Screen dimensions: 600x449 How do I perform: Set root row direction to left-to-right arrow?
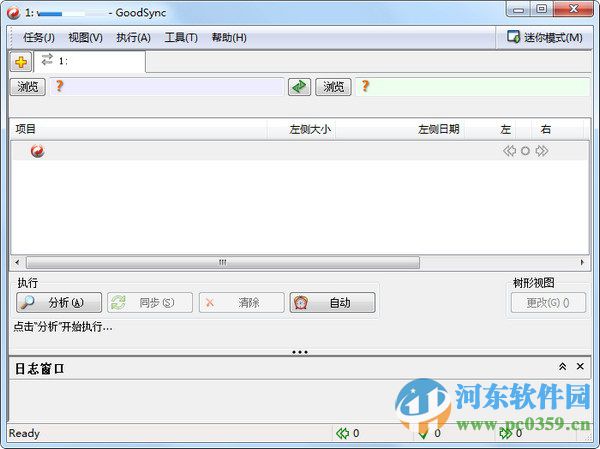pyautogui.click(x=542, y=151)
